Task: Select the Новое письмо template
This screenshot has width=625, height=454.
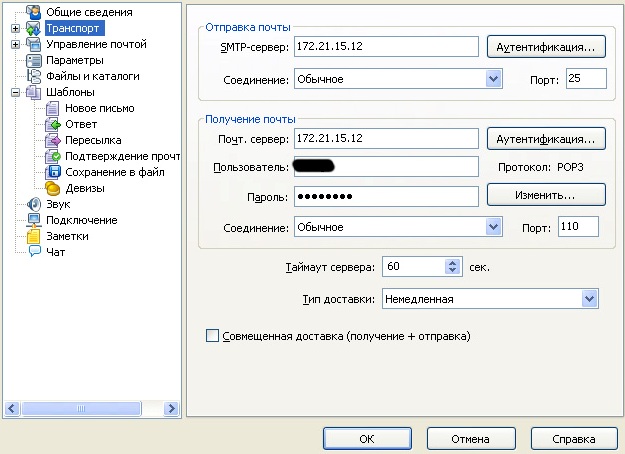Action: (x=99, y=108)
